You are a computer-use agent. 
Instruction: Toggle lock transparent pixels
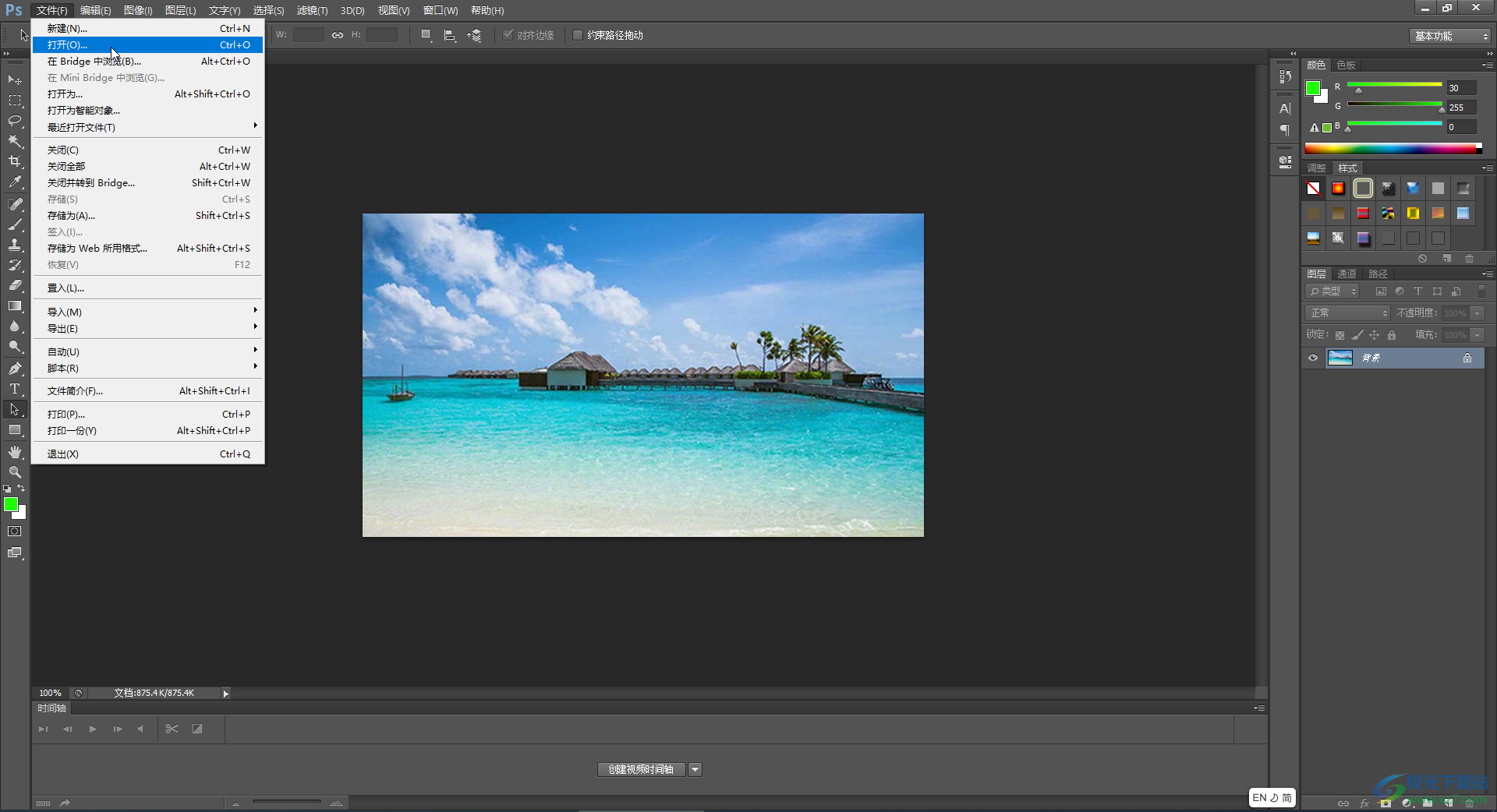(x=1340, y=335)
